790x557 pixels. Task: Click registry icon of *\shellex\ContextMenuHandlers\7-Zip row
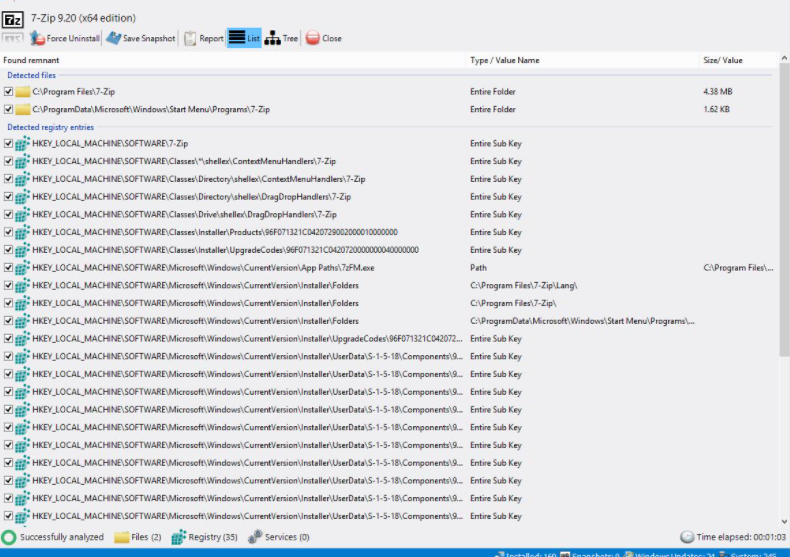[x=22, y=161]
